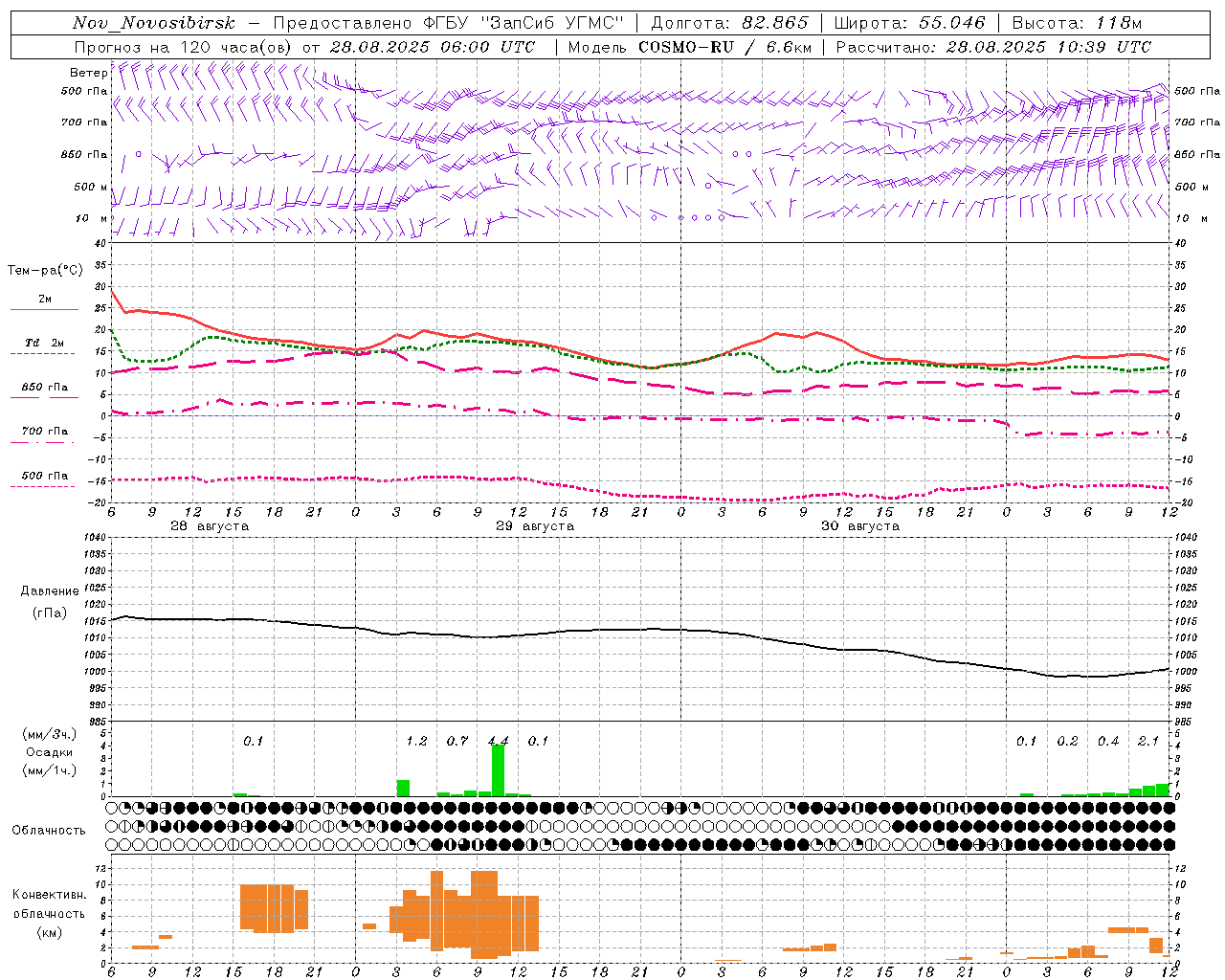
Task: Click the '500 м' label left of the wind panel
Action: 91,187
